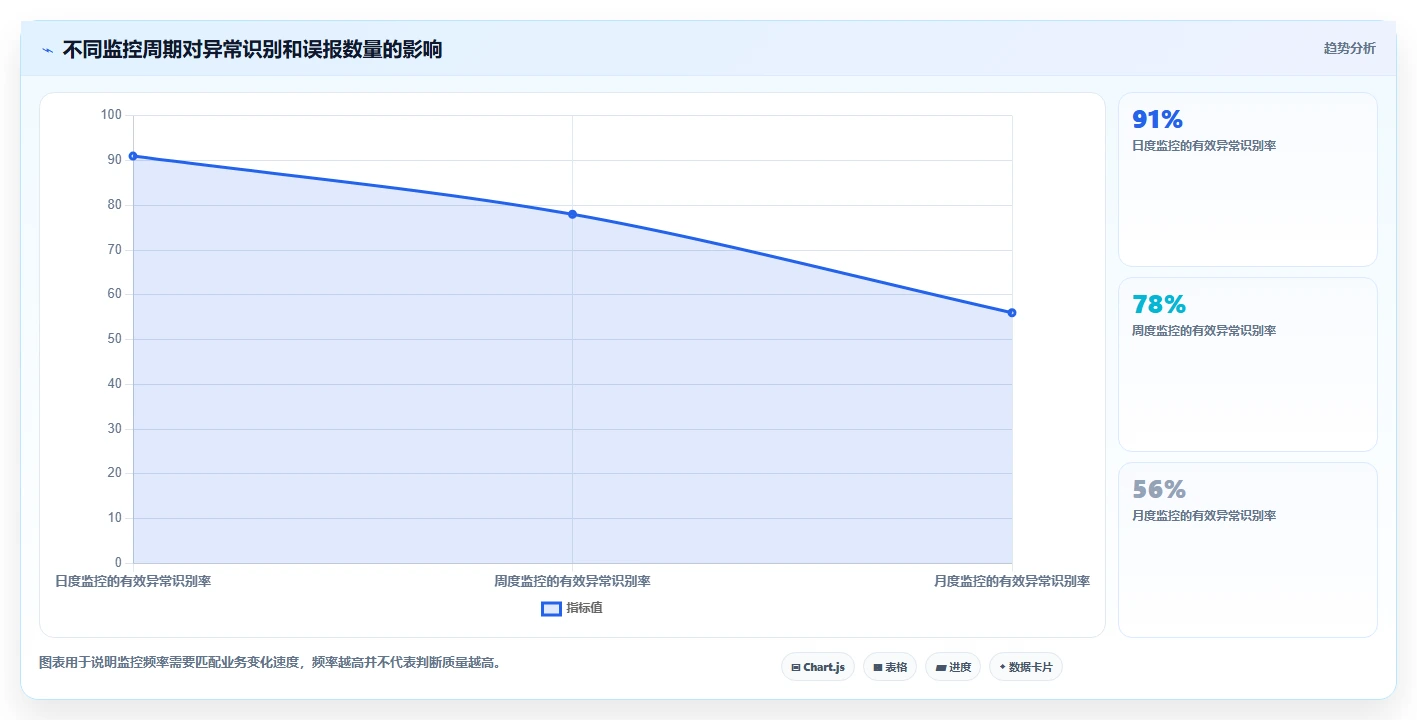Screen dimensions: 1417x720
Task: Click the 数据卡片 tag pill
Action: [x=1025, y=667]
